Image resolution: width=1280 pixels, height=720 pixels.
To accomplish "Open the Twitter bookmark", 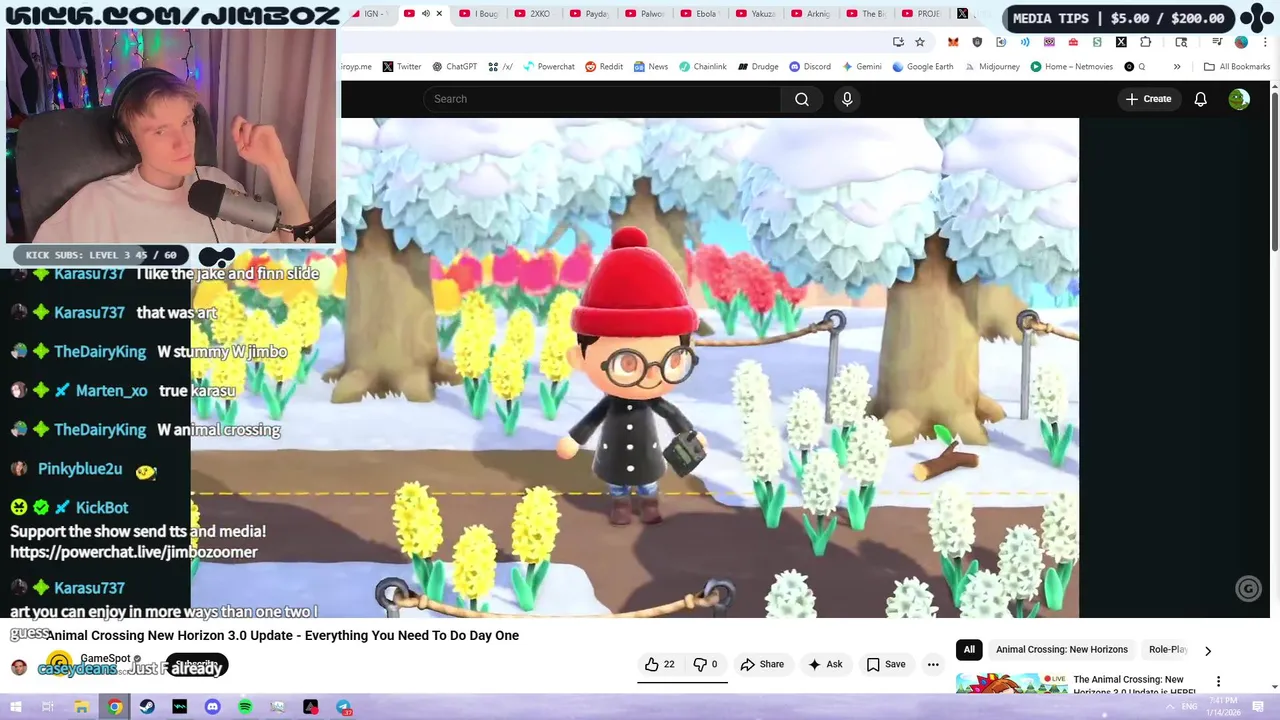I will [402, 67].
